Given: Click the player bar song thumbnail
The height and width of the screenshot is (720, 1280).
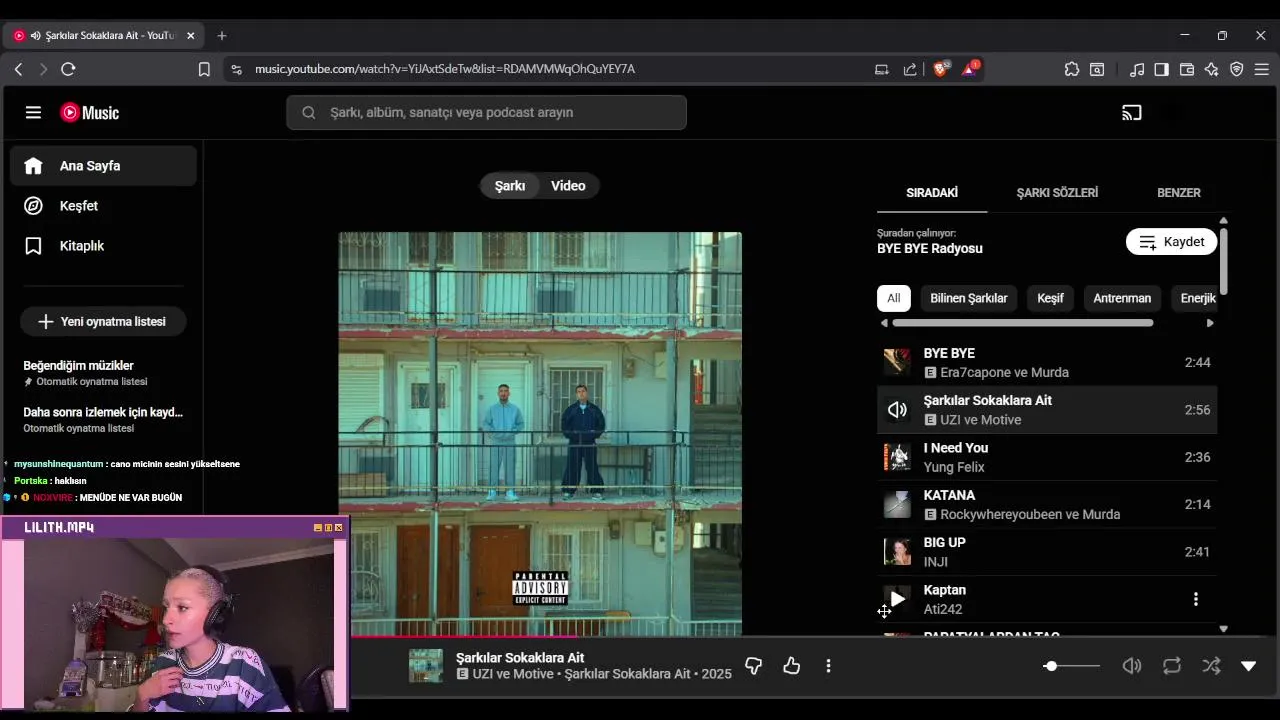Looking at the screenshot, I should click(x=426, y=666).
